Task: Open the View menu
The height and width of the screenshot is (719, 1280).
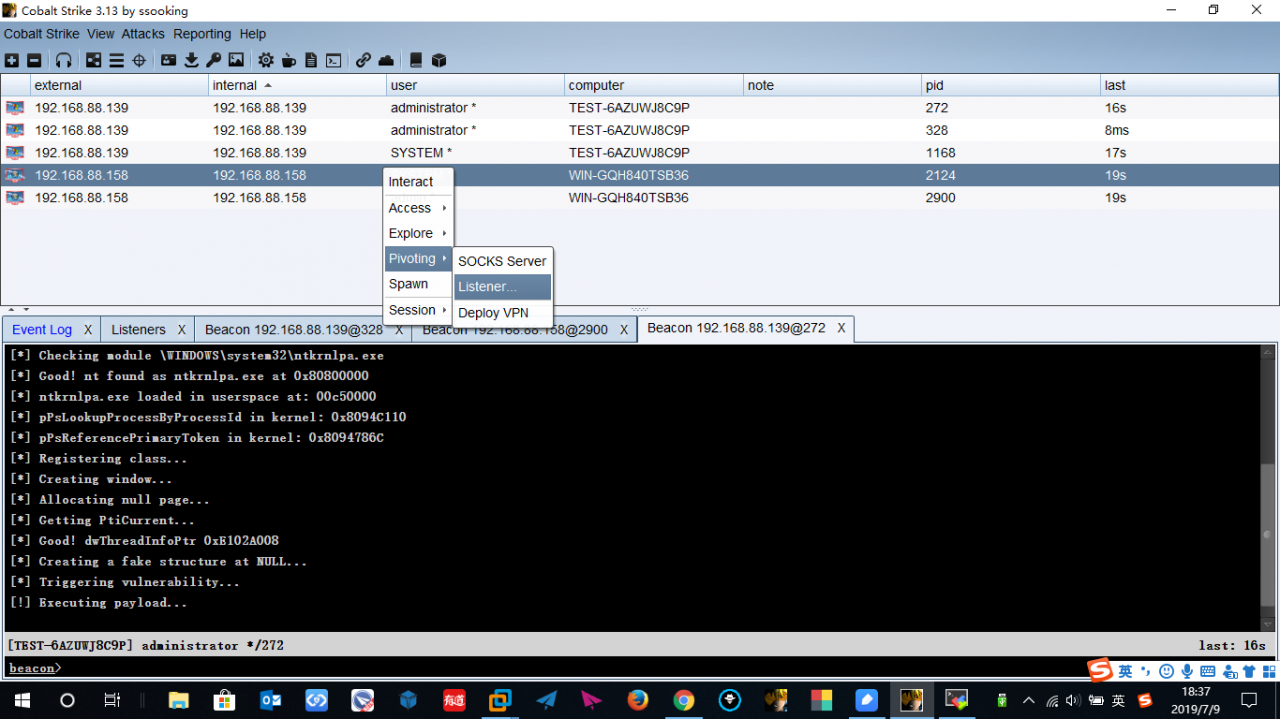Action: pos(100,34)
